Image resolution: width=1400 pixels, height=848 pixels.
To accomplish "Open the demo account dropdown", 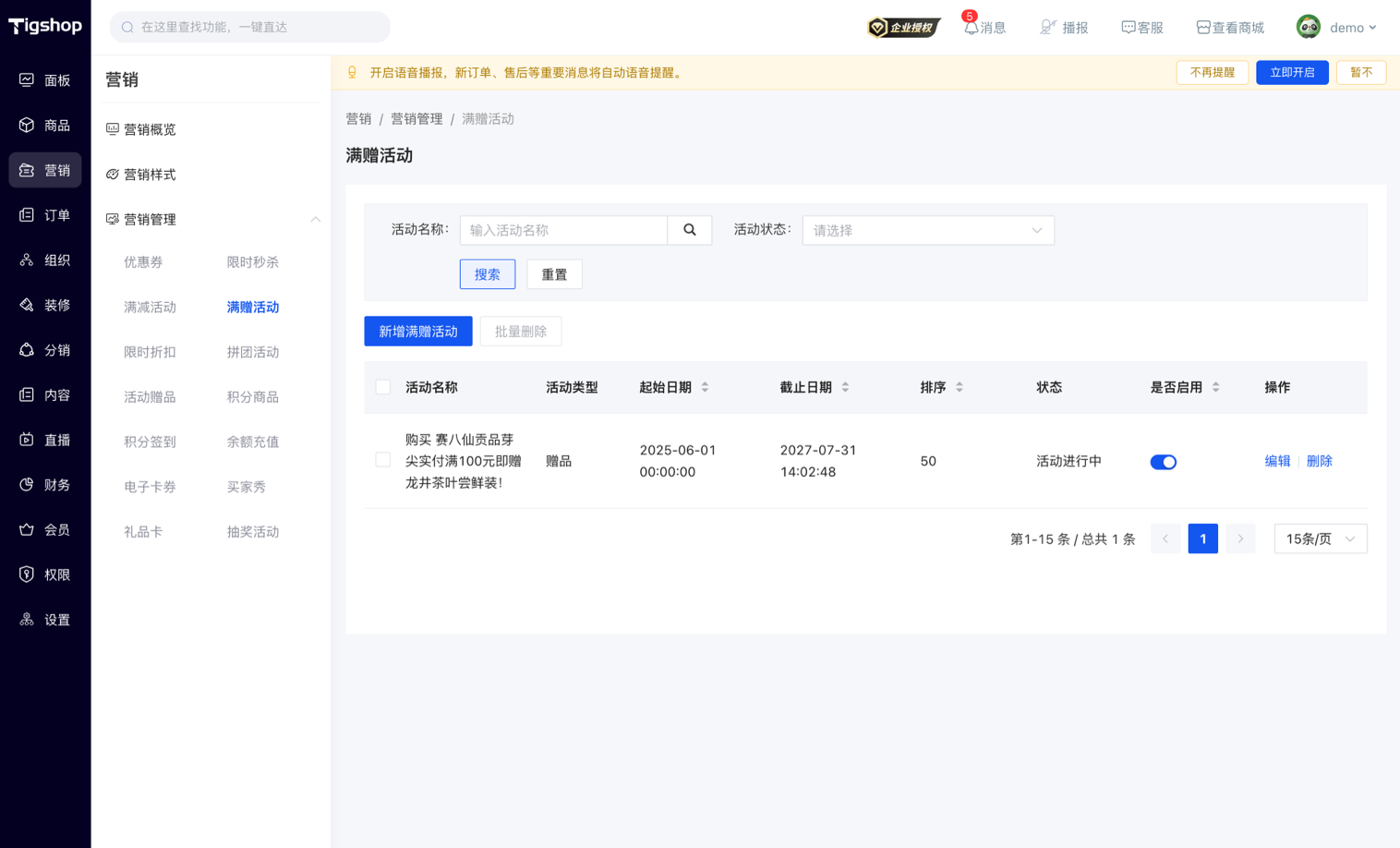I will [1353, 28].
